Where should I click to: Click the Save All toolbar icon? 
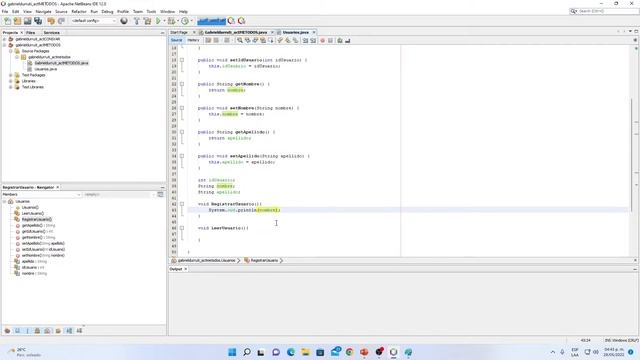38,21
